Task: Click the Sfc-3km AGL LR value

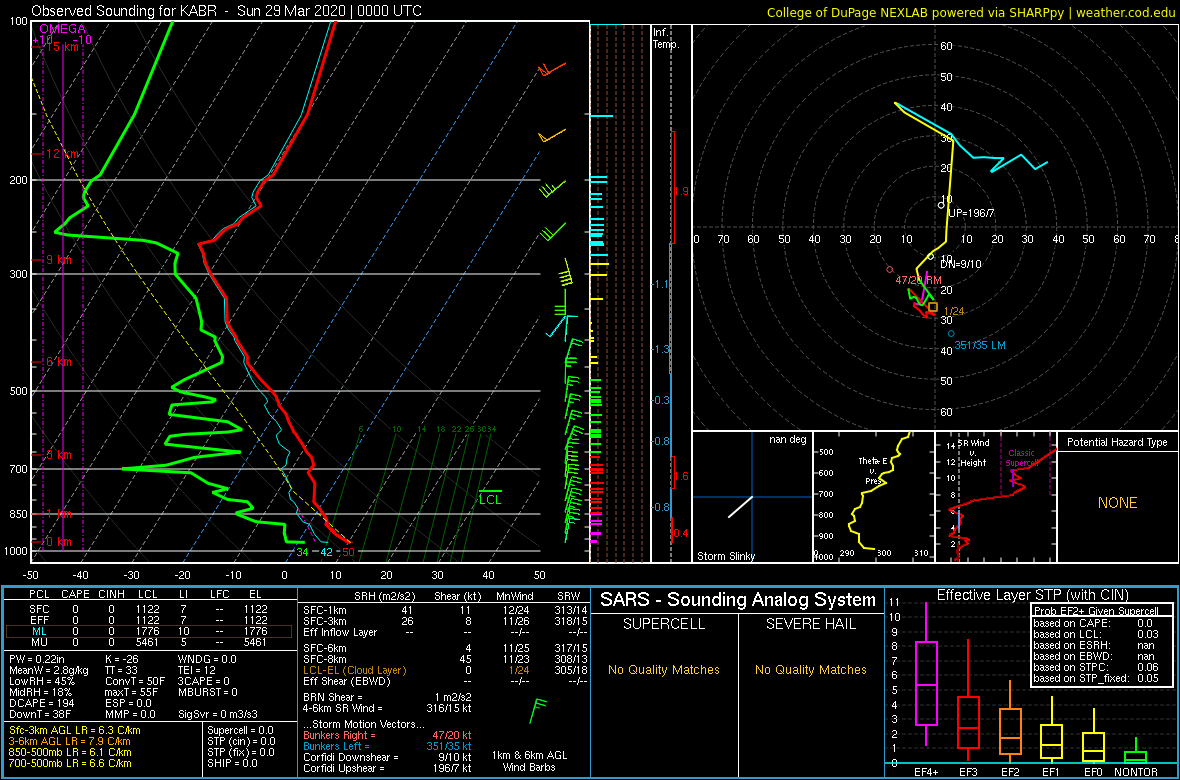Action: point(75,730)
